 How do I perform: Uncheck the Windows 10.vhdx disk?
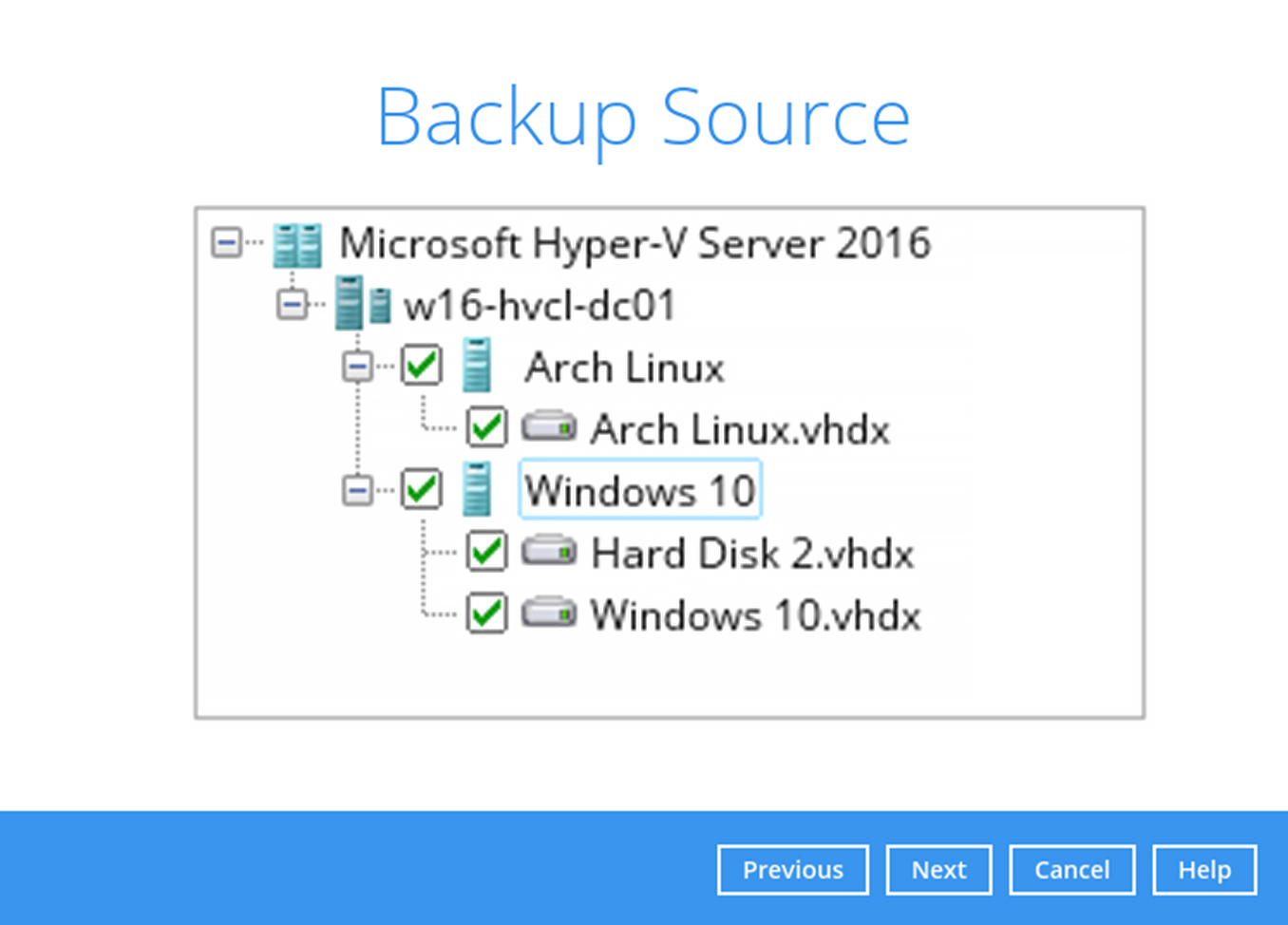[486, 614]
